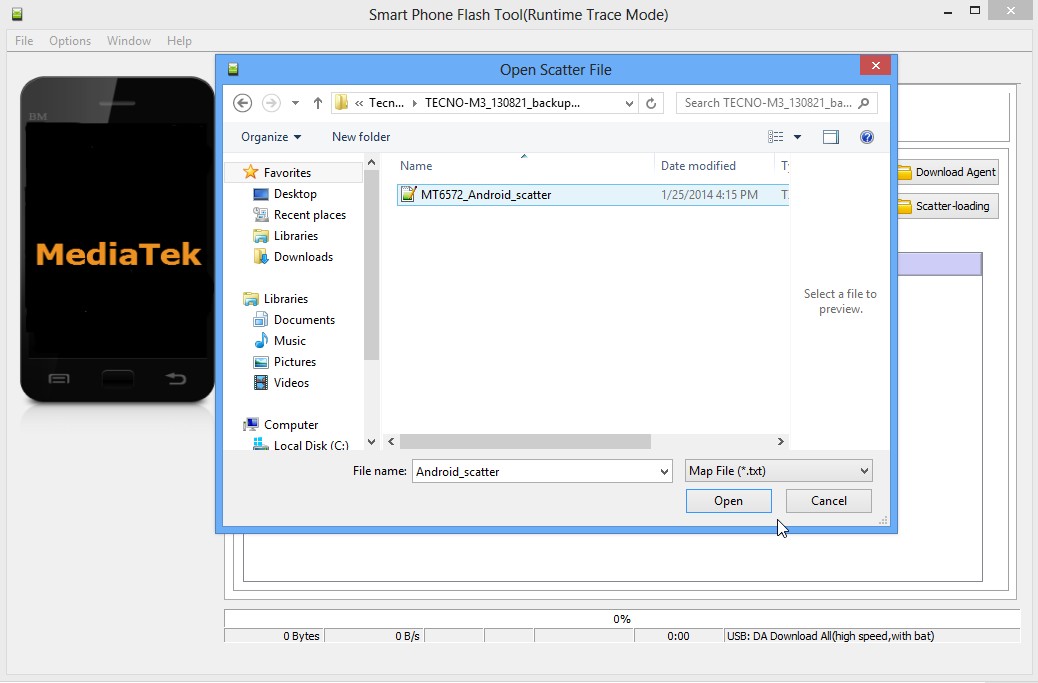
Task: Toggle the preview pane visibility
Action: [831, 137]
